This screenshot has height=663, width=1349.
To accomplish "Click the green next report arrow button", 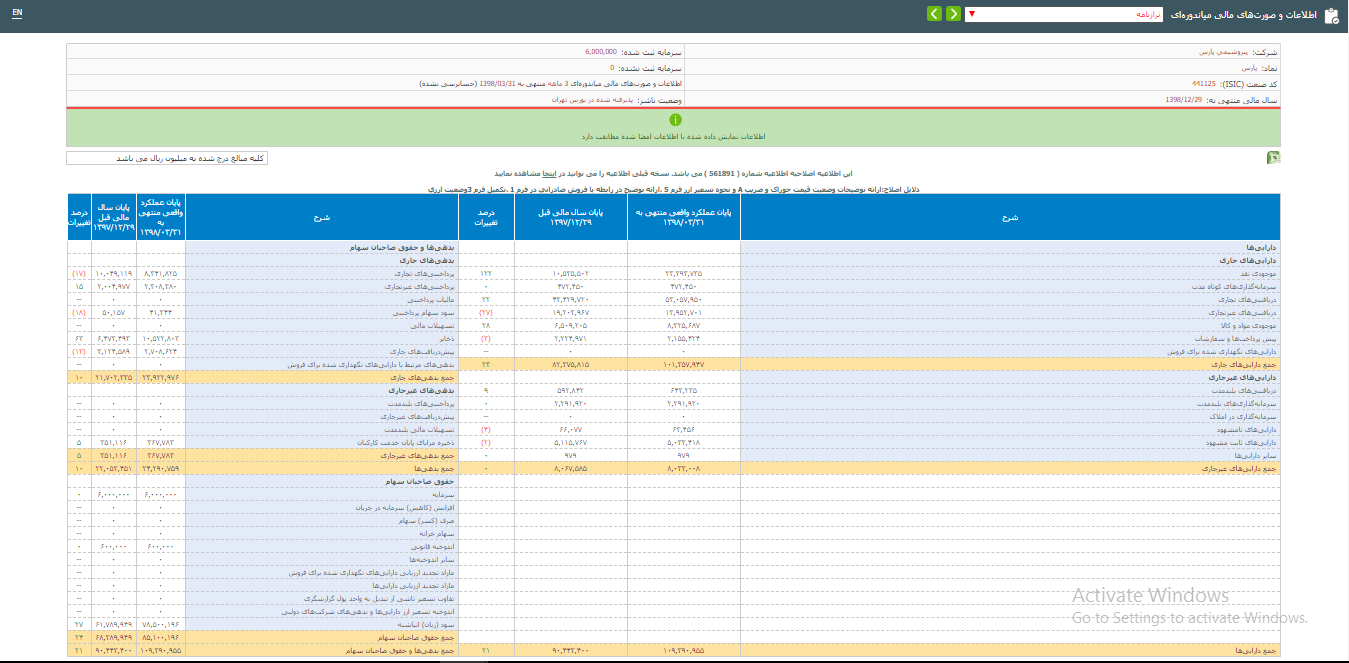I will pos(934,14).
